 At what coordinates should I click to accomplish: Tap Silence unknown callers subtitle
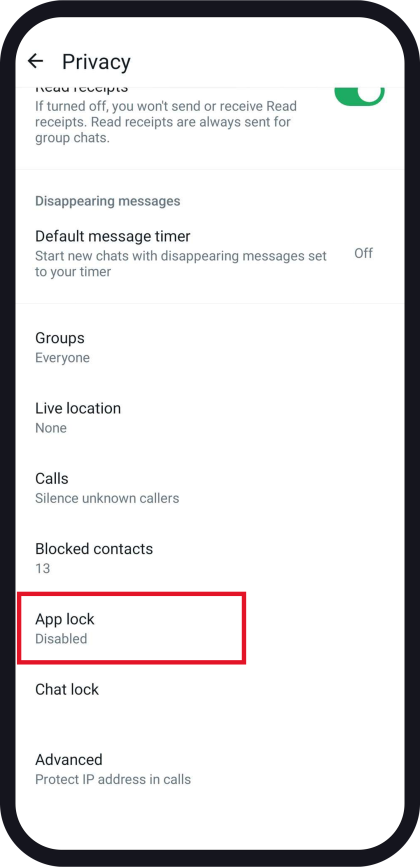tap(107, 498)
